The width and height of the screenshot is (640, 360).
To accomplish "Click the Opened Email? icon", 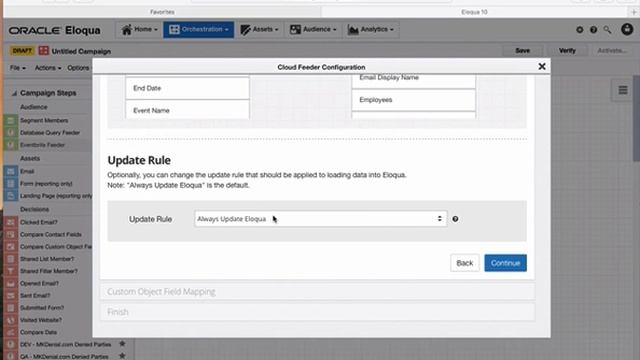I will [11, 283].
